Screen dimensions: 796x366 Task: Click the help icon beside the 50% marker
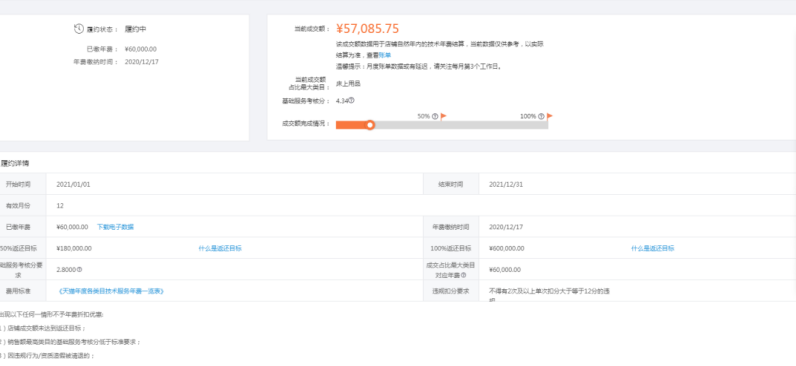point(435,116)
